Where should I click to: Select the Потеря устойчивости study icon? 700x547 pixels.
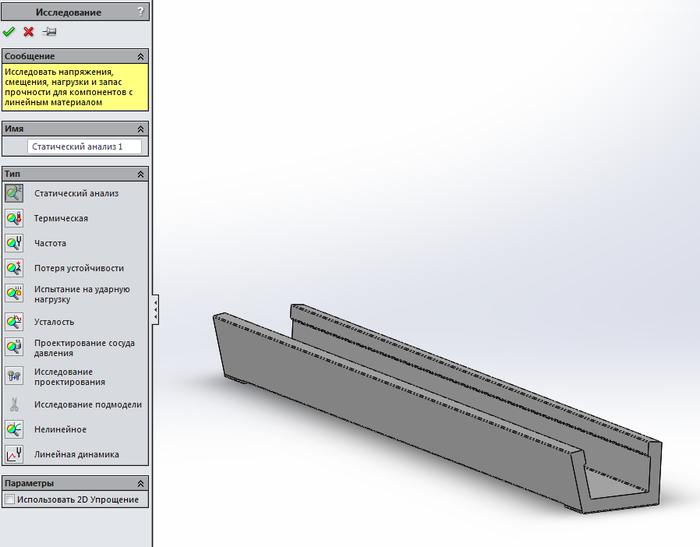tap(14, 268)
